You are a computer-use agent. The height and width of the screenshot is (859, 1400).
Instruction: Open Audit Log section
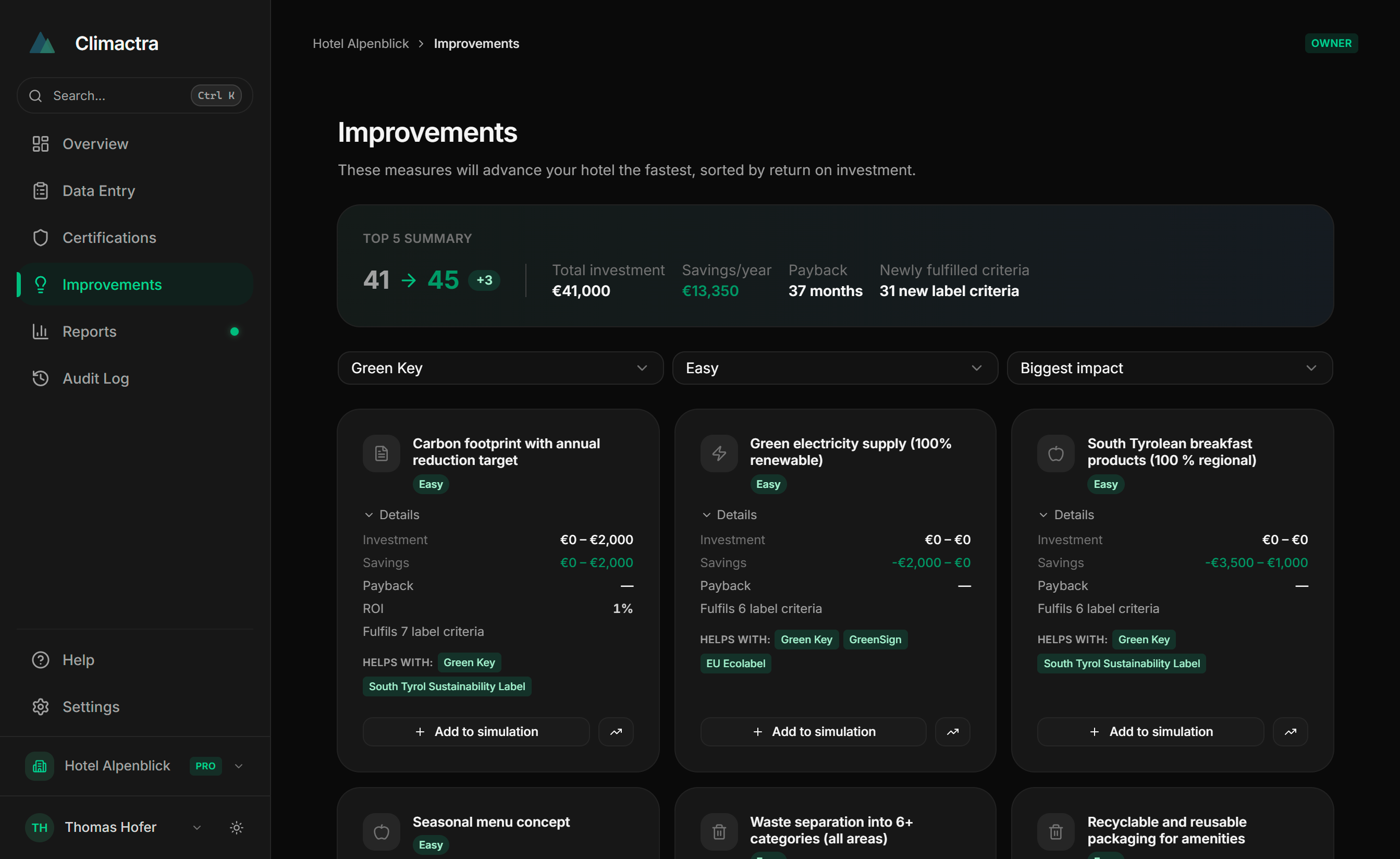pyautogui.click(x=135, y=378)
